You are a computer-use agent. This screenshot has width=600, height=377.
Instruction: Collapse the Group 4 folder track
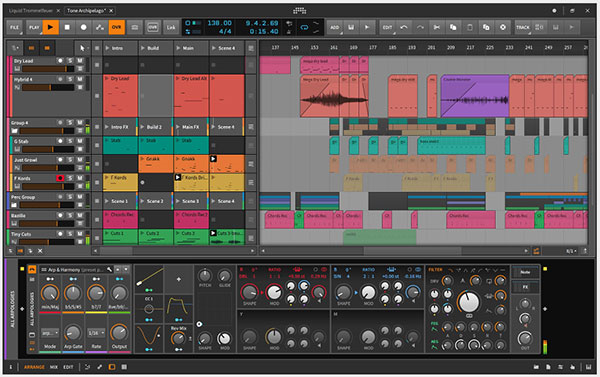point(14,131)
